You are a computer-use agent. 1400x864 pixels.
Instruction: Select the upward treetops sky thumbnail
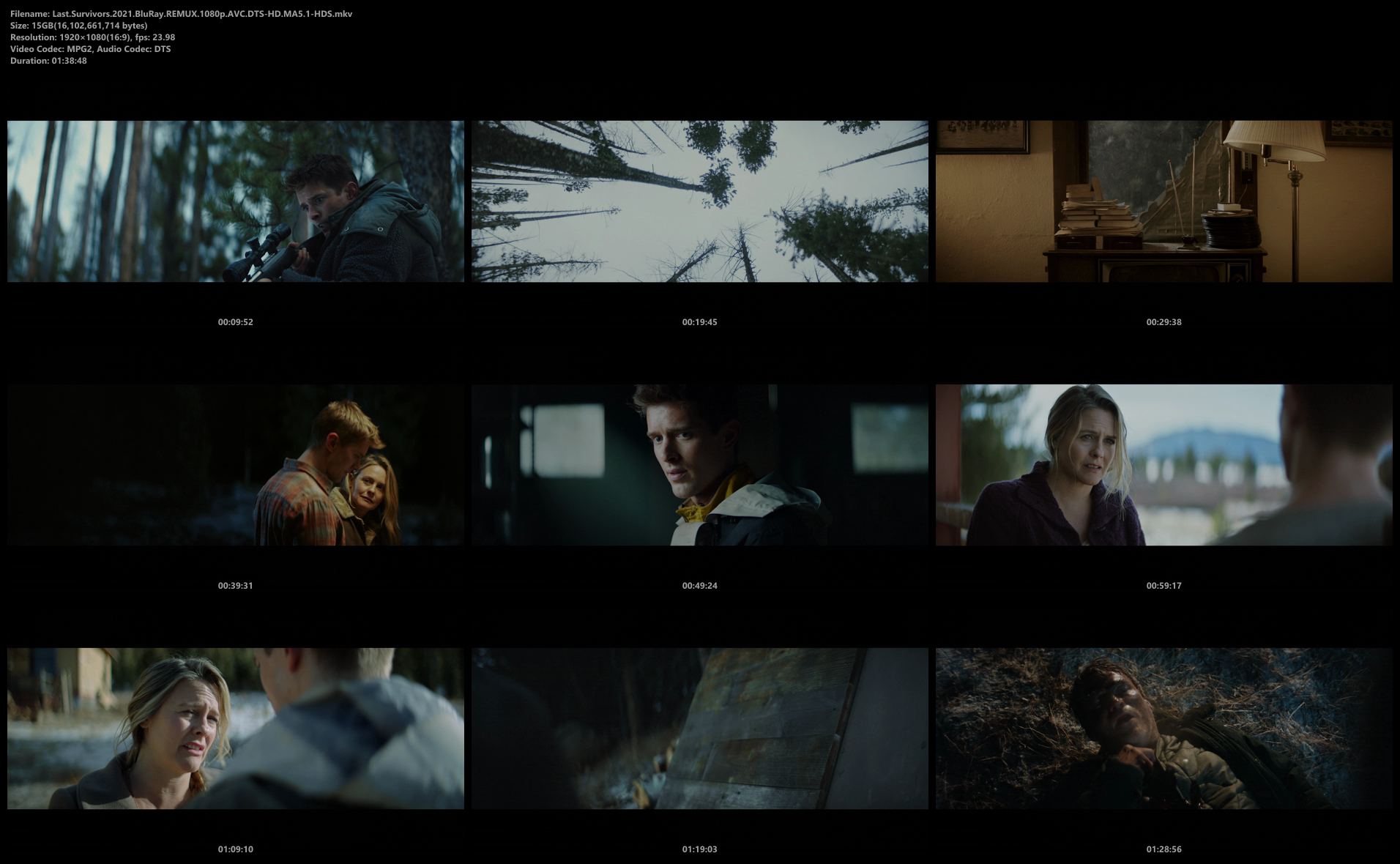coord(699,201)
